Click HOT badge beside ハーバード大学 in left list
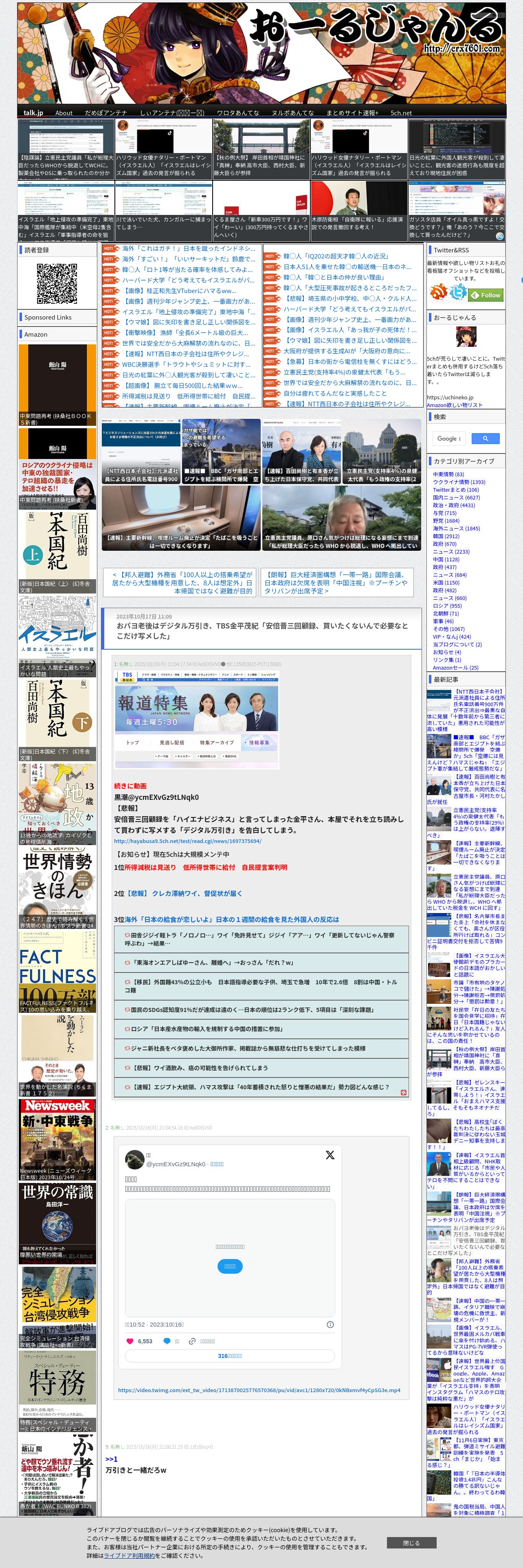Image resolution: width=523 pixels, height=1568 pixels. [x=111, y=280]
